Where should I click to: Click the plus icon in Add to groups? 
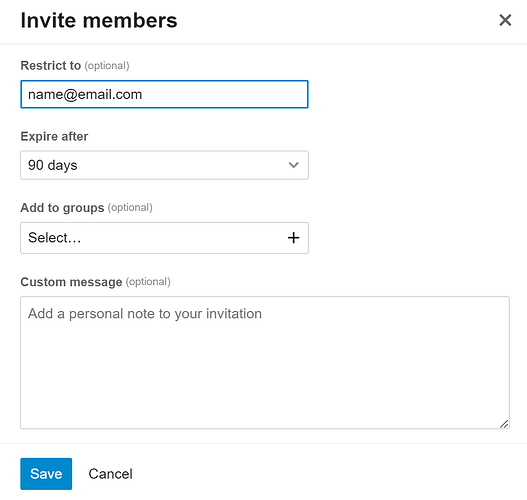pyautogui.click(x=293, y=238)
